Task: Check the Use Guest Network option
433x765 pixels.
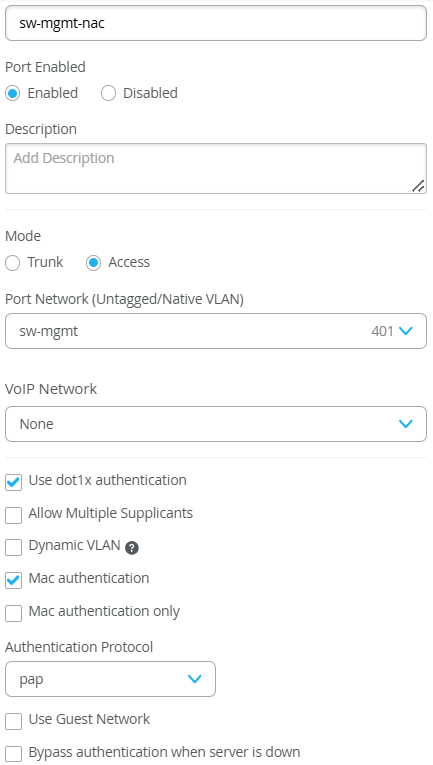Action: pyautogui.click(x=14, y=721)
